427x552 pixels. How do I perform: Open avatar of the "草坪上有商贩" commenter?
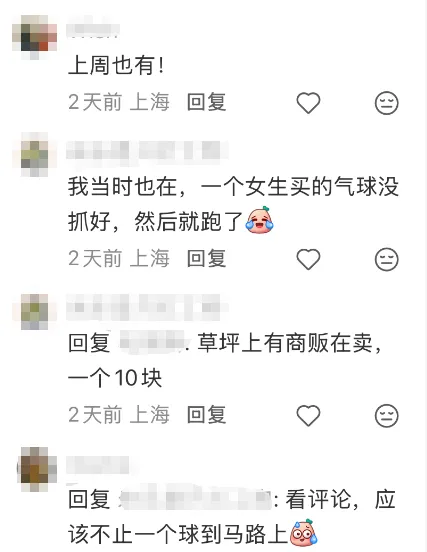click(x=34, y=312)
